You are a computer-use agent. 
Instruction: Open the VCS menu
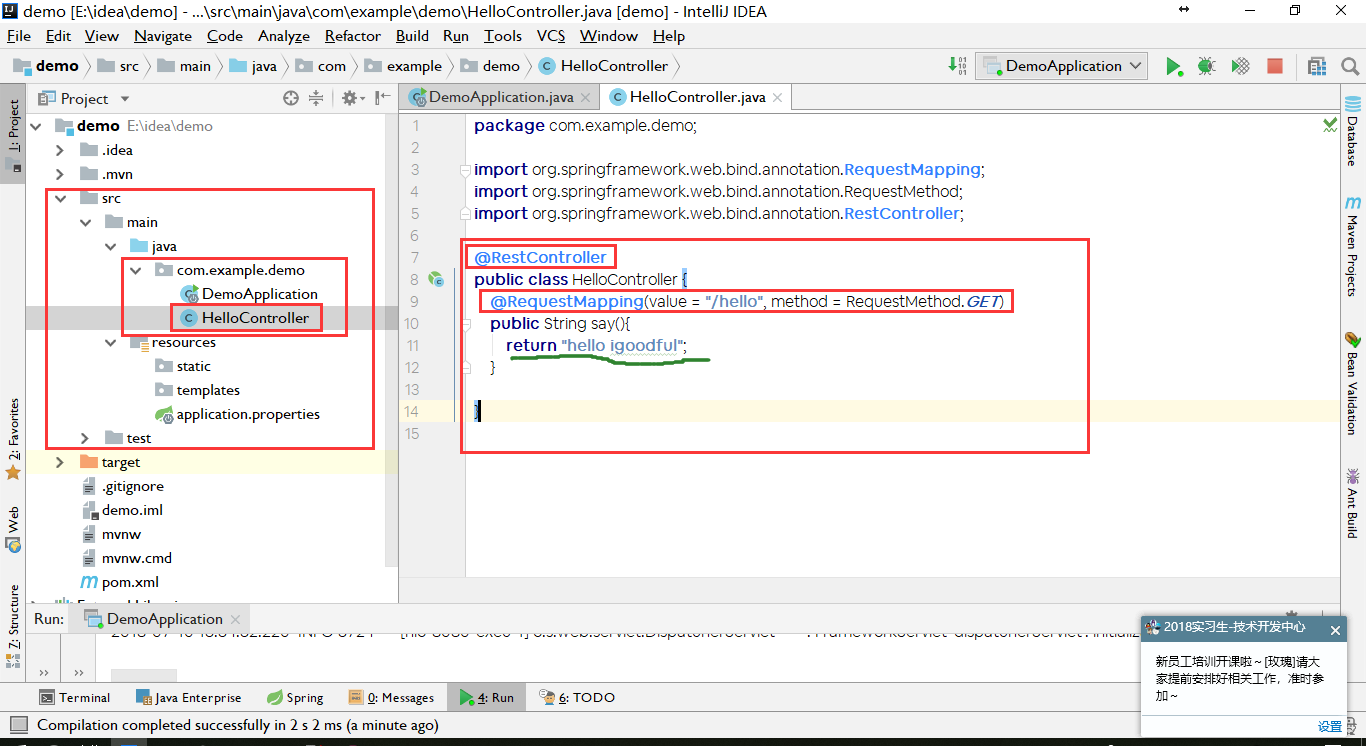[x=551, y=35]
